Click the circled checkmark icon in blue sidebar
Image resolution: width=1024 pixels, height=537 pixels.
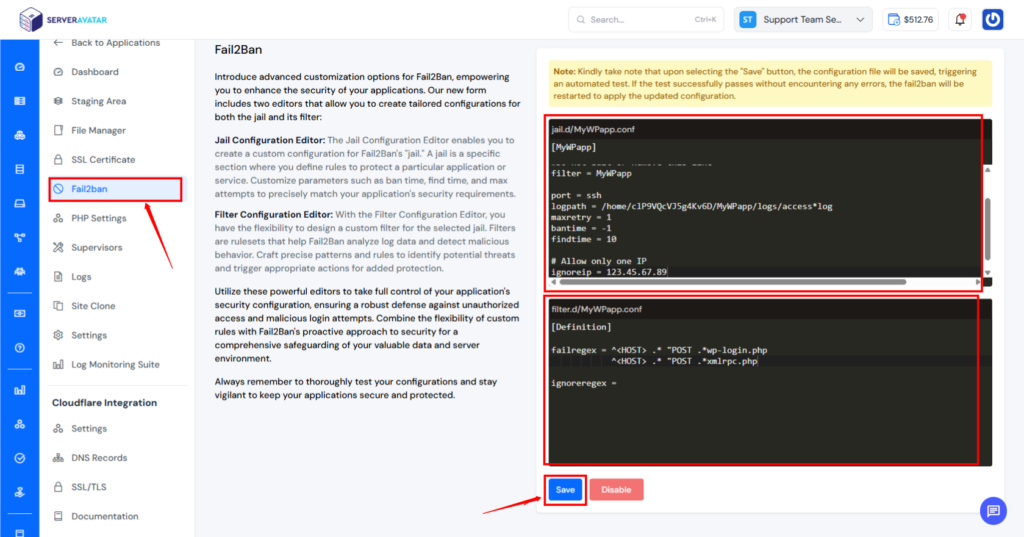[x=20, y=458]
